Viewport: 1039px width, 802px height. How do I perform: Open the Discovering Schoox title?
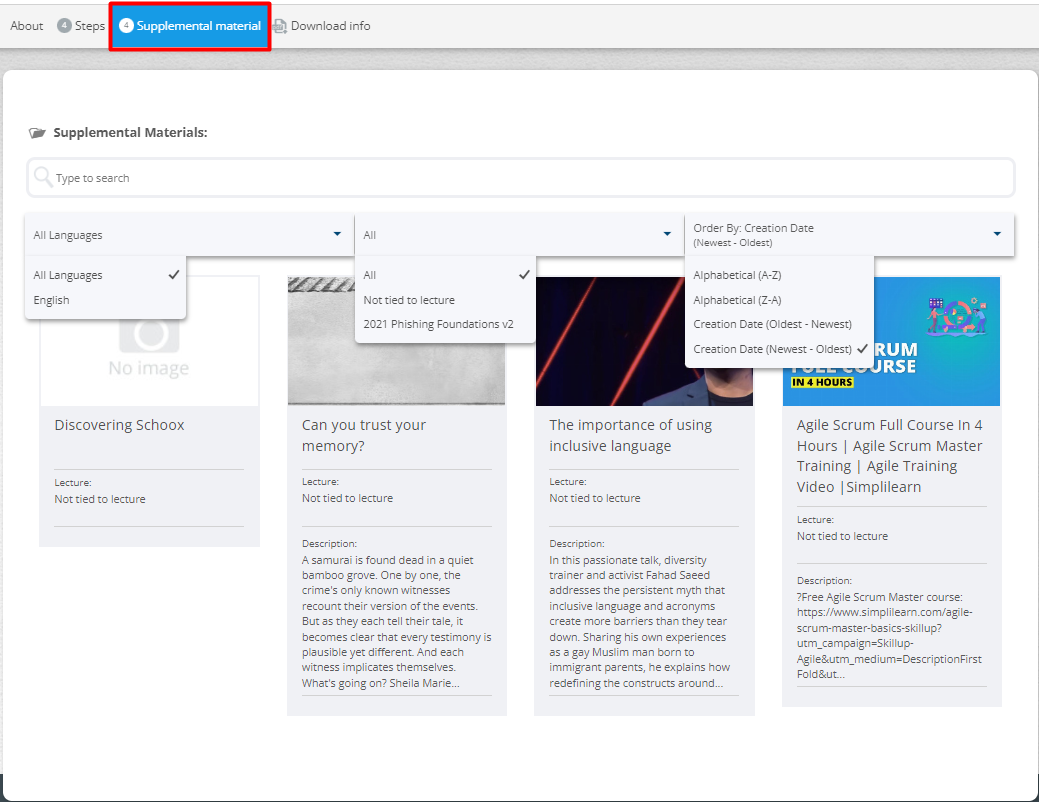click(119, 425)
